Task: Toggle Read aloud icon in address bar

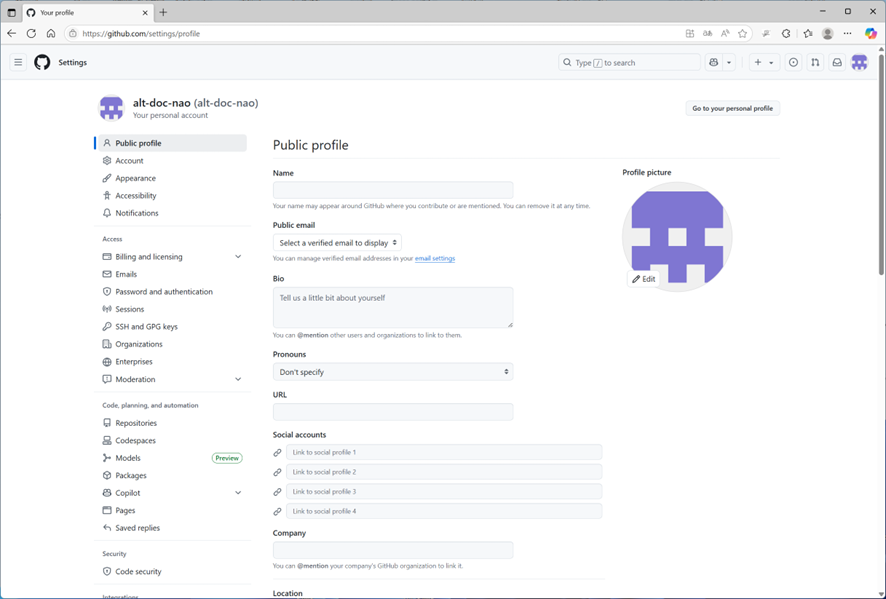Action: click(725, 33)
